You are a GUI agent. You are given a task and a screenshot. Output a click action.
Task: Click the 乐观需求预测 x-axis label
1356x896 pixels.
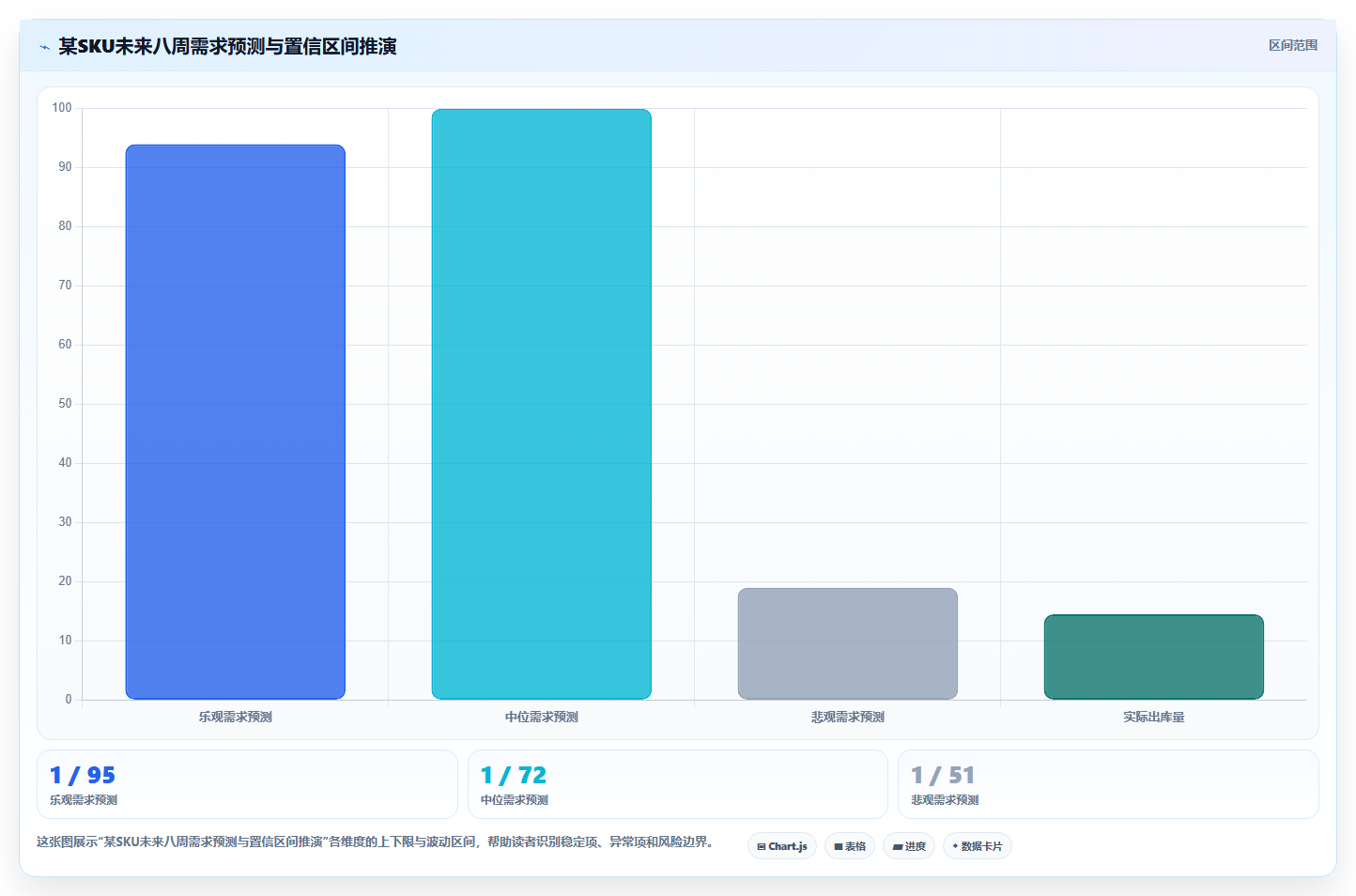(x=236, y=717)
